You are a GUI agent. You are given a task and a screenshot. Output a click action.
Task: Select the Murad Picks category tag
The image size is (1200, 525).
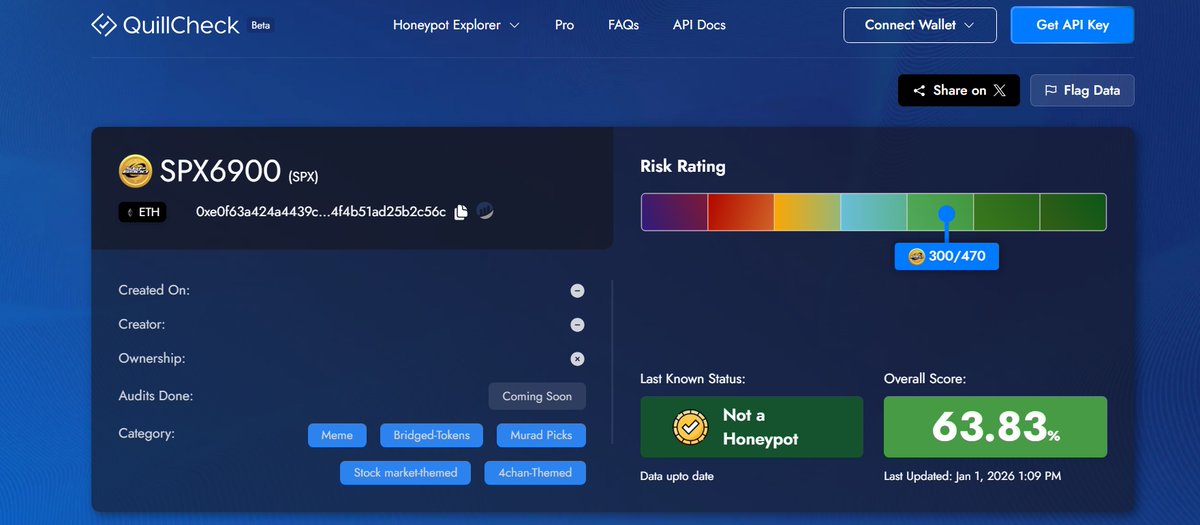tap(541, 435)
